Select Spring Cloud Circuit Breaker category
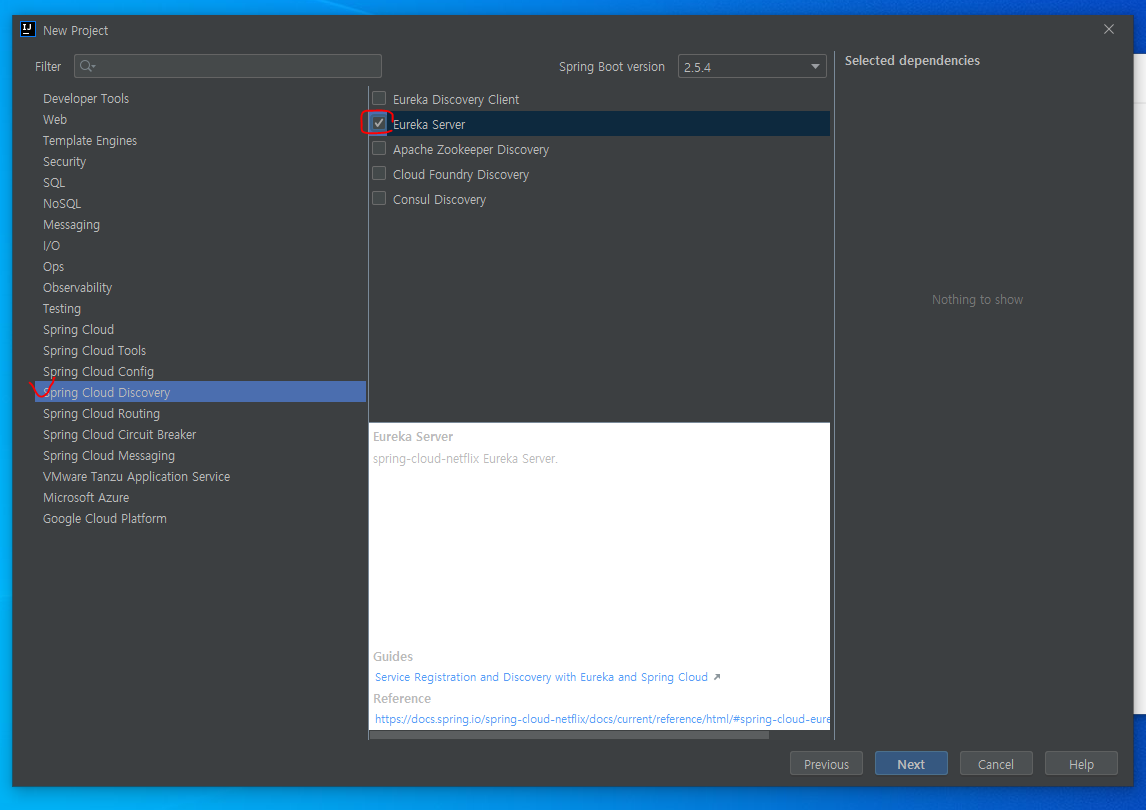Image resolution: width=1146 pixels, height=810 pixels. click(120, 434)
